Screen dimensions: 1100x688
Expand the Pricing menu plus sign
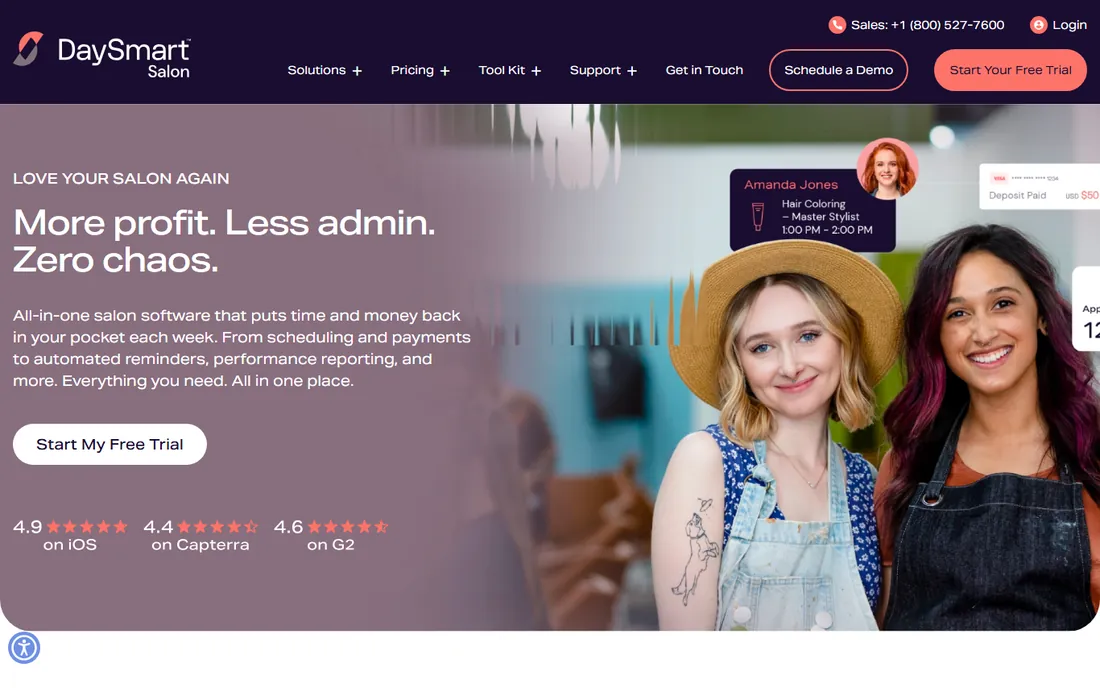click(445, 71)
